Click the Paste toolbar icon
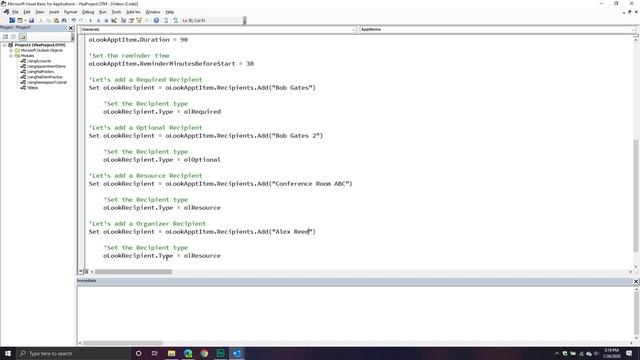The height and width of the screenshot is (360, 640). coord(56,20)
